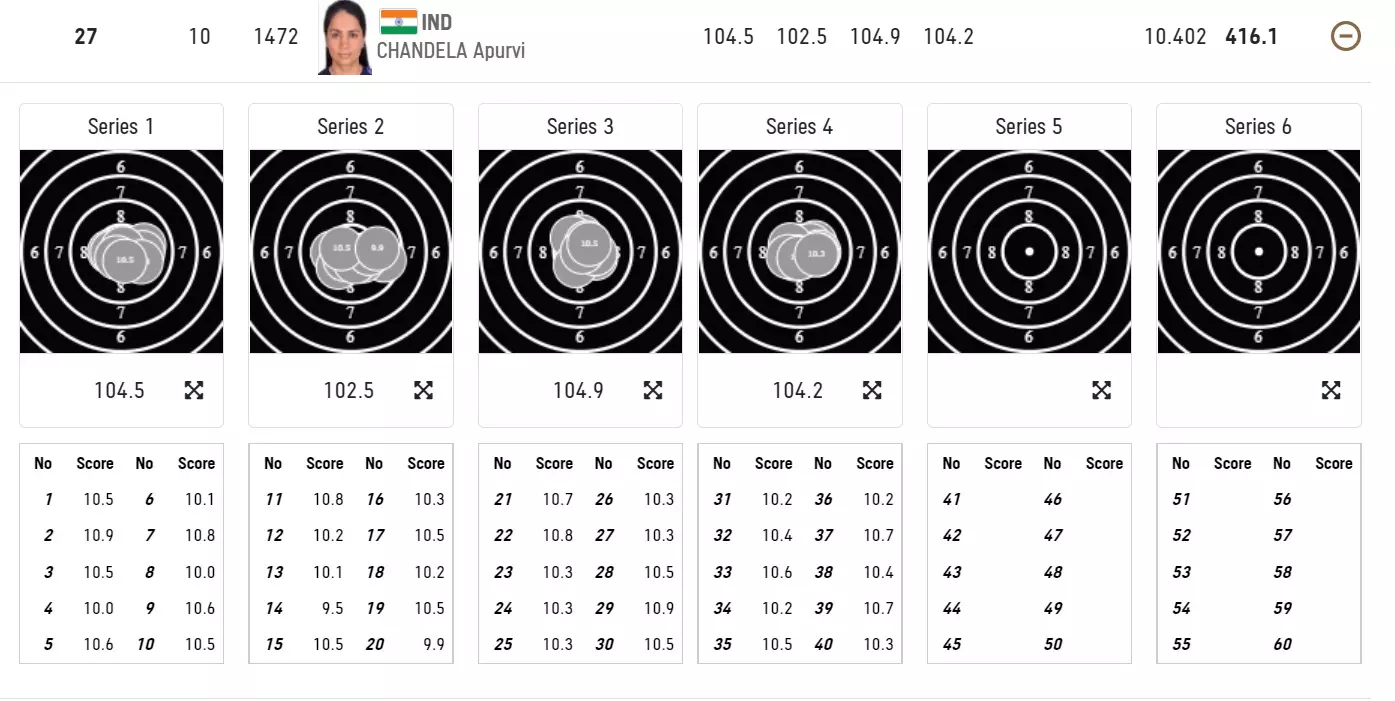Expand the Series 5 target view
This screenshot has width=1395, height=701.
click(x=1101, y=390)
